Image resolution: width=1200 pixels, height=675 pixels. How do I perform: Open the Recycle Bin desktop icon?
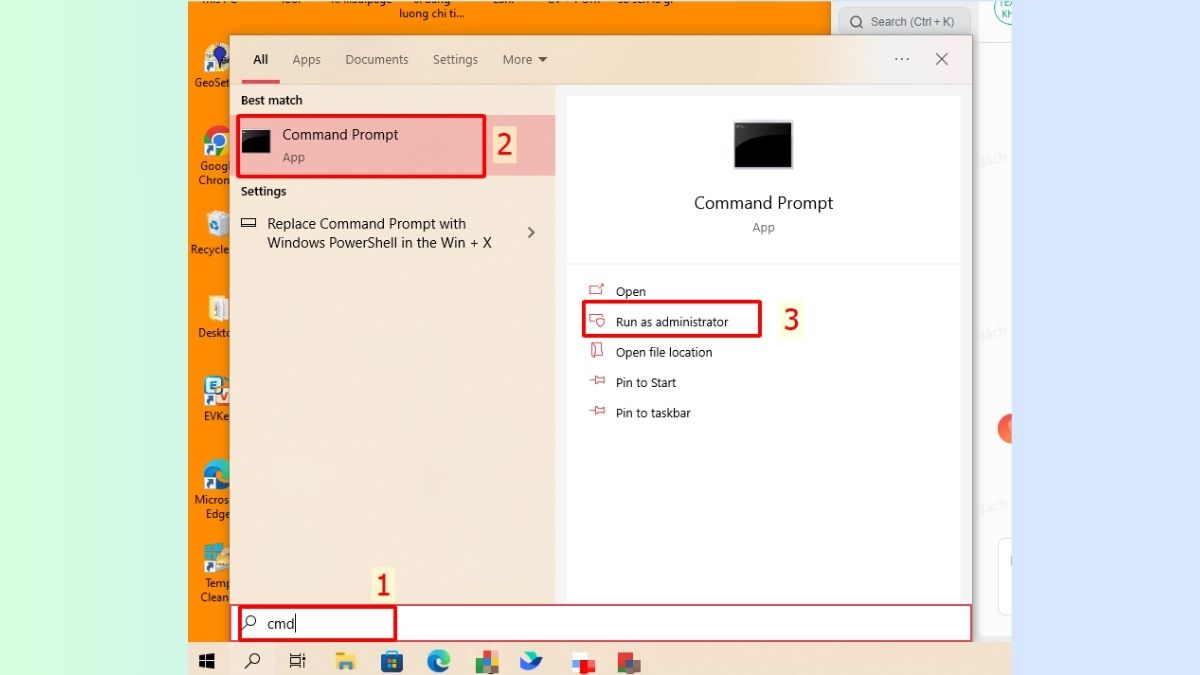pyautogui.click(x=212, y=232)
